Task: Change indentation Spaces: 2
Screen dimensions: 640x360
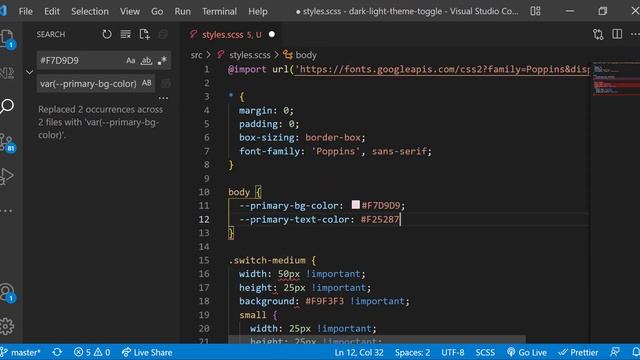Action: [412, 352]
